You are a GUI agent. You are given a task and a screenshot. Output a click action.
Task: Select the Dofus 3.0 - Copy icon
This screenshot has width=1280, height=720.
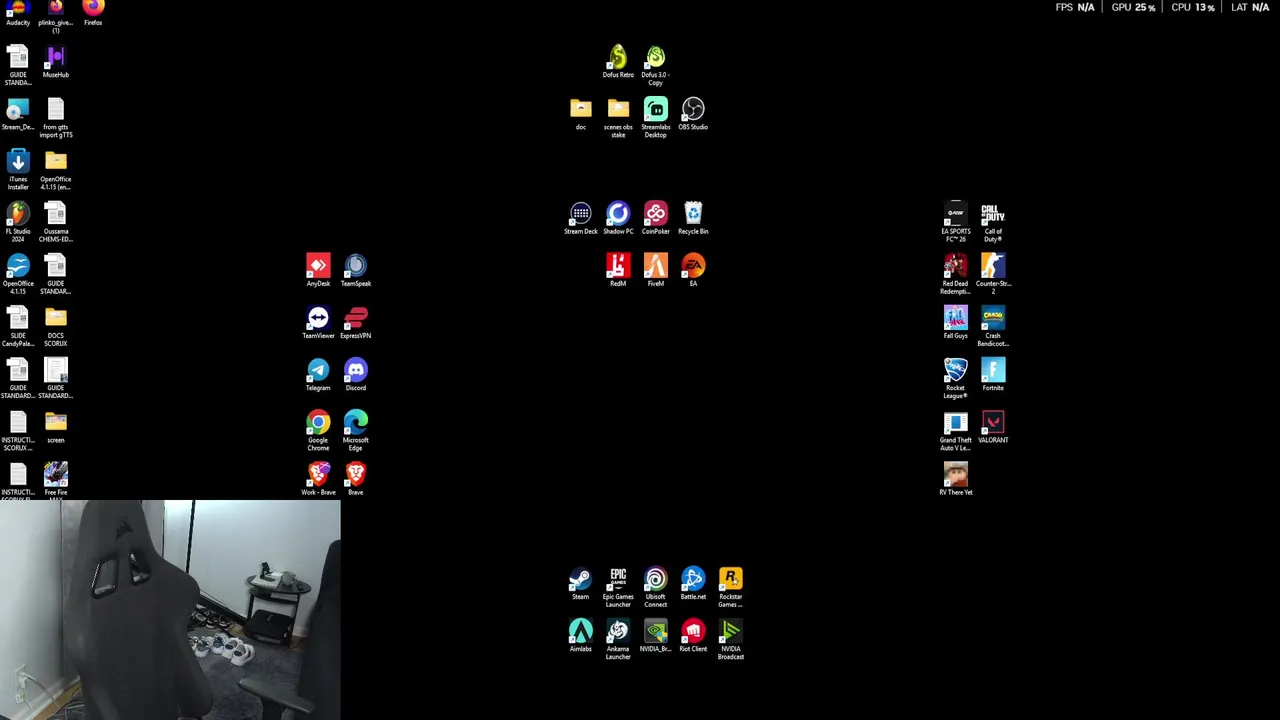pos(656,66)
